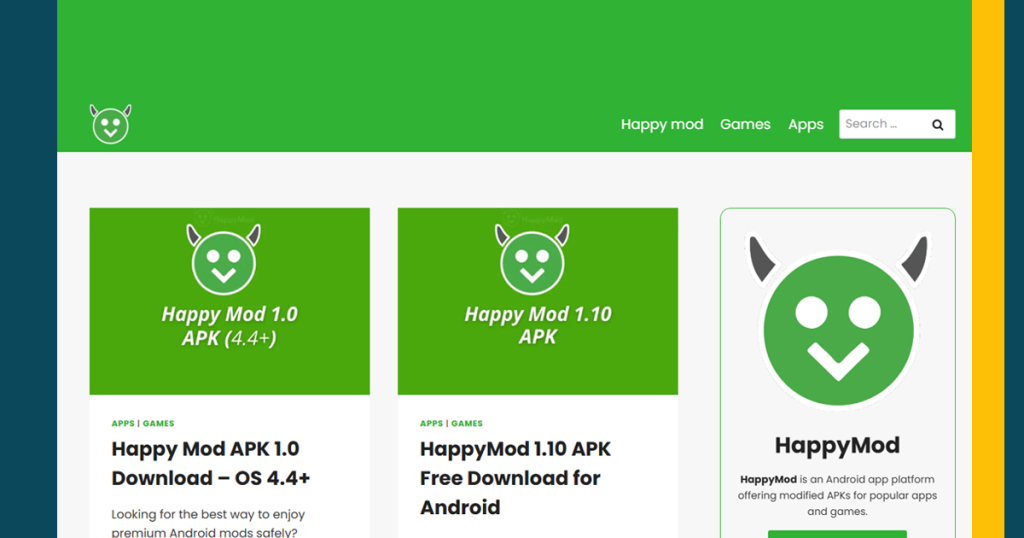Open the Happy Mod 1.0 APK (4.4+) thumbnail

229,301
